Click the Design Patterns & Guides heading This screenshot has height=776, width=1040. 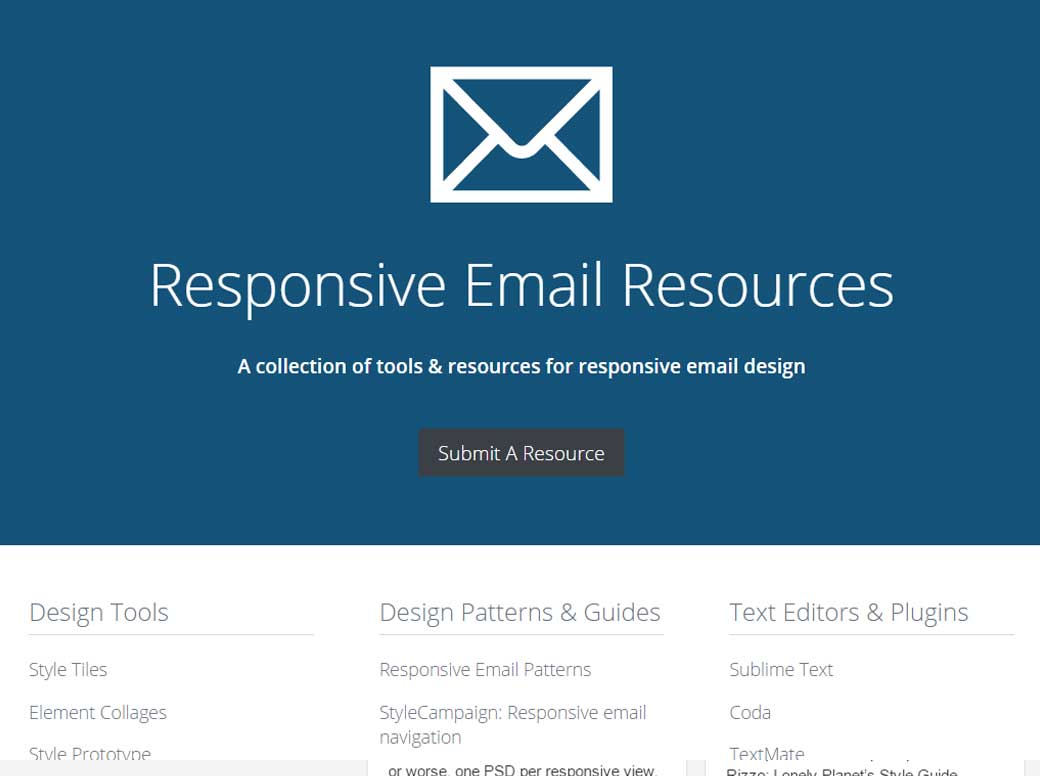coord(520,612)
